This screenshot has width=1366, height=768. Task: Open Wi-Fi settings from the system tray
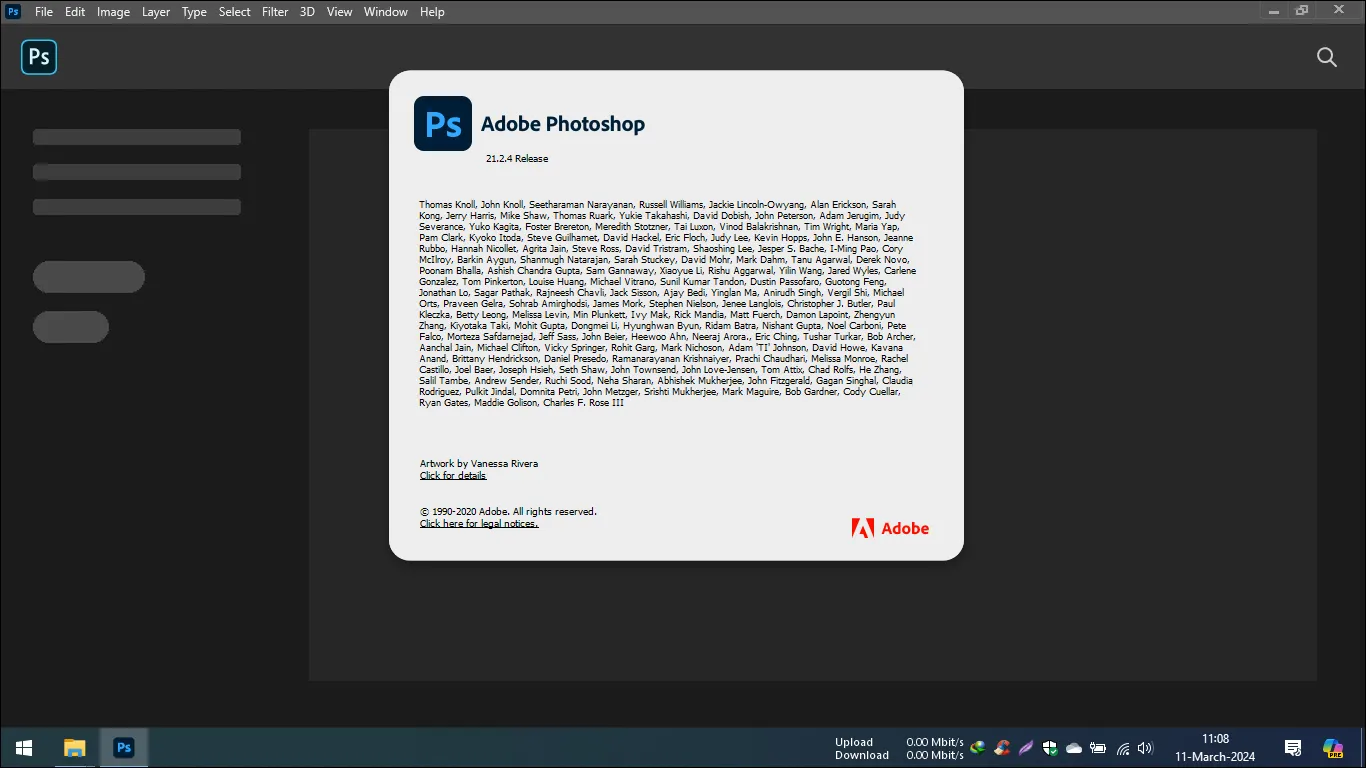[x=1122, y=747]
